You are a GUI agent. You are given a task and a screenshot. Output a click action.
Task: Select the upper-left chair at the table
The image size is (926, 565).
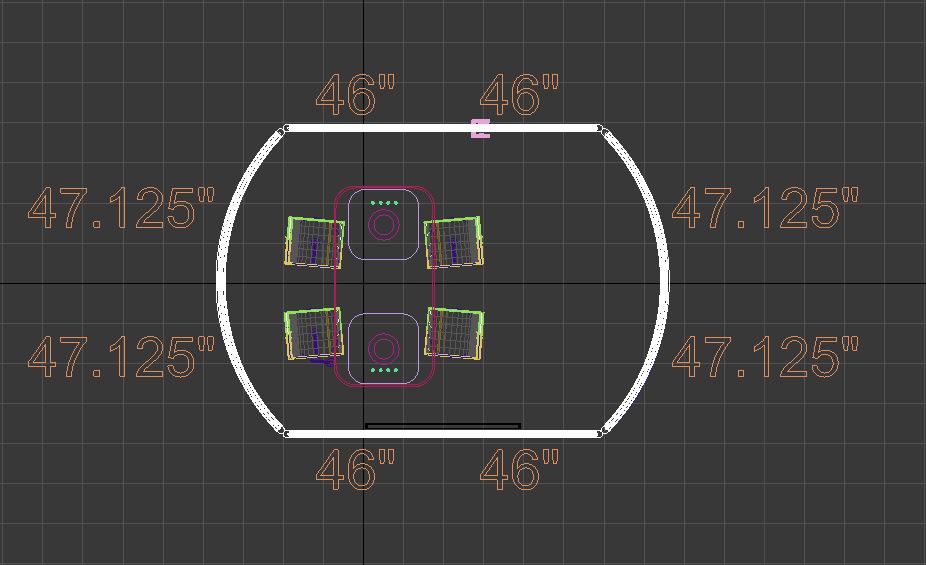[x=314, y=242]
